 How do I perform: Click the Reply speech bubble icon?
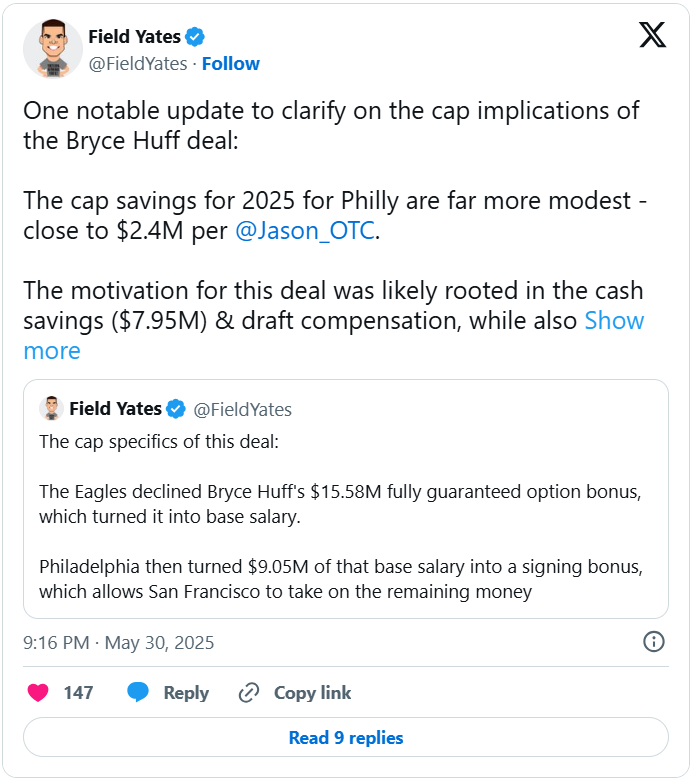(x=139, y=693)
